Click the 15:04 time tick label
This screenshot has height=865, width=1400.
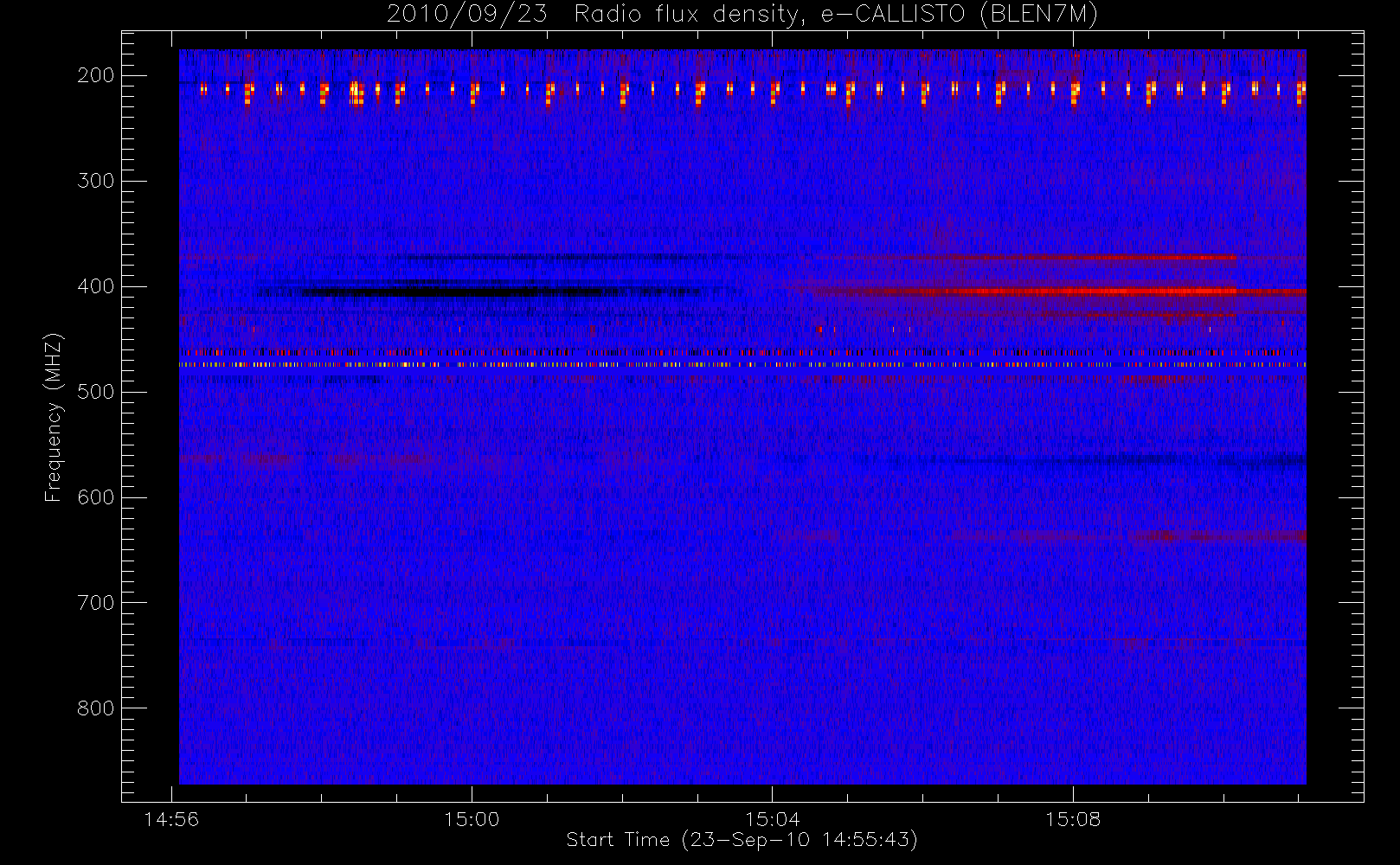[x=772, y=819]
